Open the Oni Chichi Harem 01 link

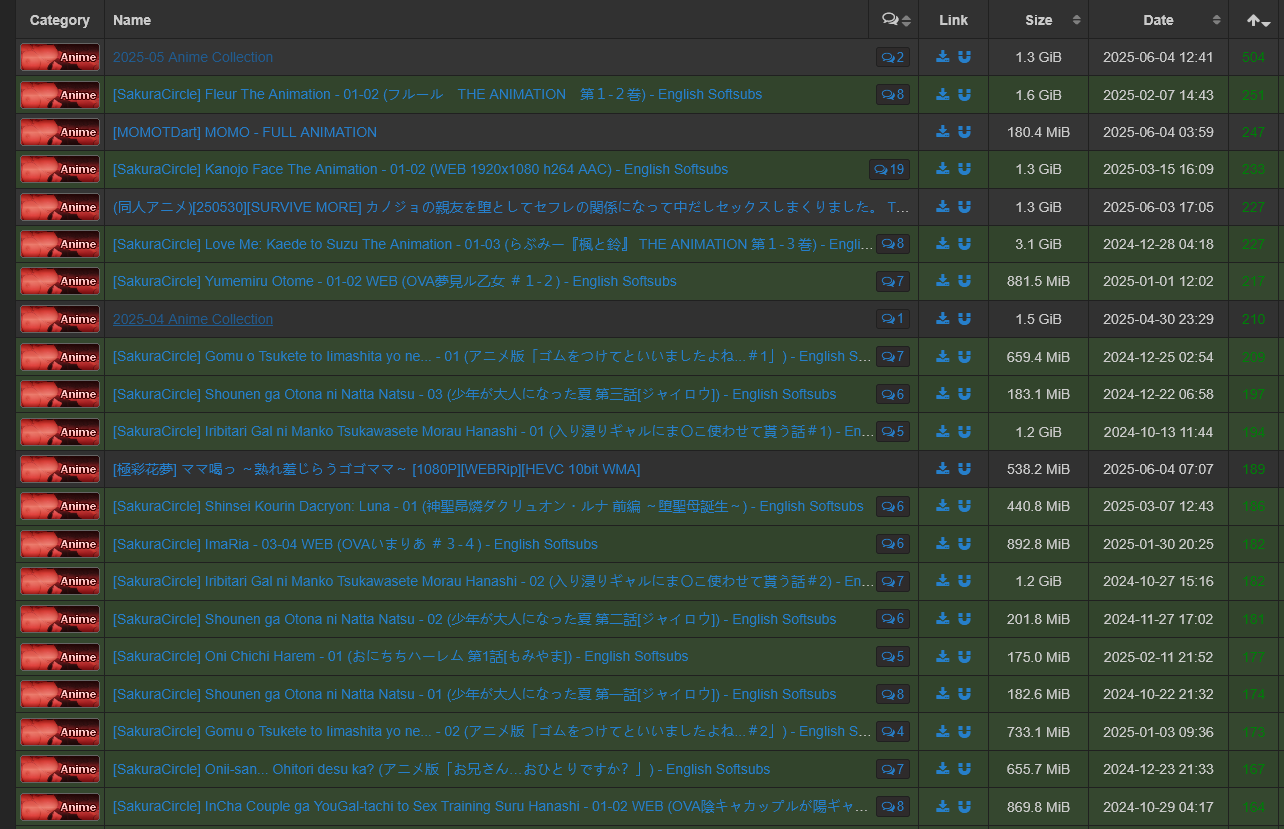pyautogui.click(x=400, y=656)
